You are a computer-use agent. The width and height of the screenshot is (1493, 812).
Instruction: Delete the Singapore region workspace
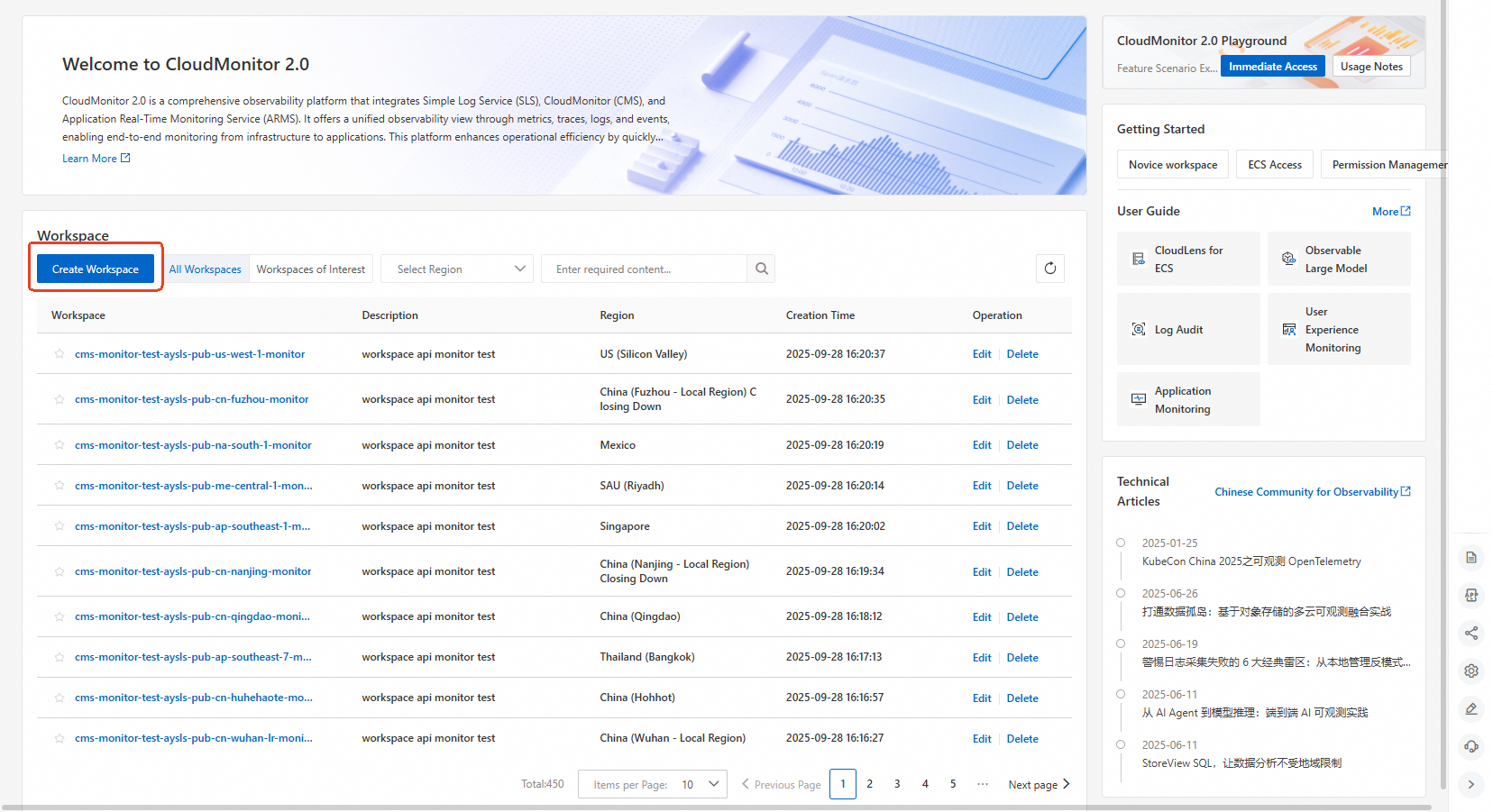click(x=1022, y=526)
